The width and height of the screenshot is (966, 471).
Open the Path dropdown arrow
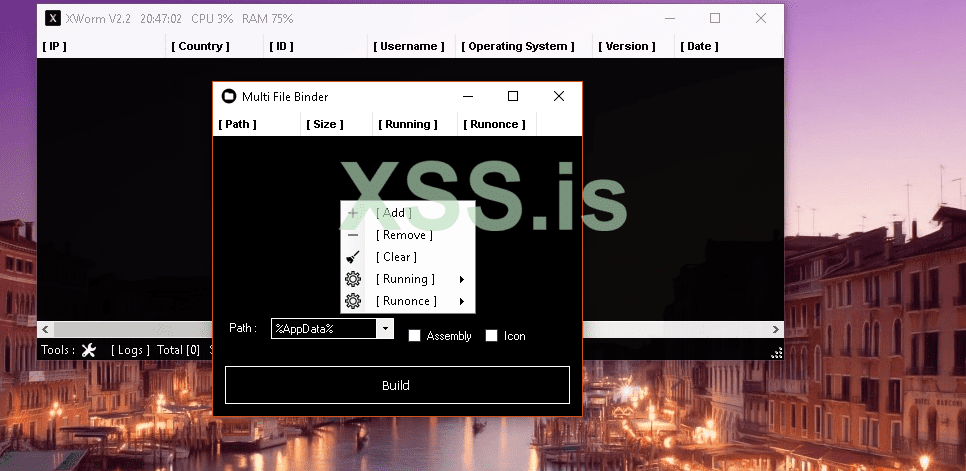coord(385,328)
